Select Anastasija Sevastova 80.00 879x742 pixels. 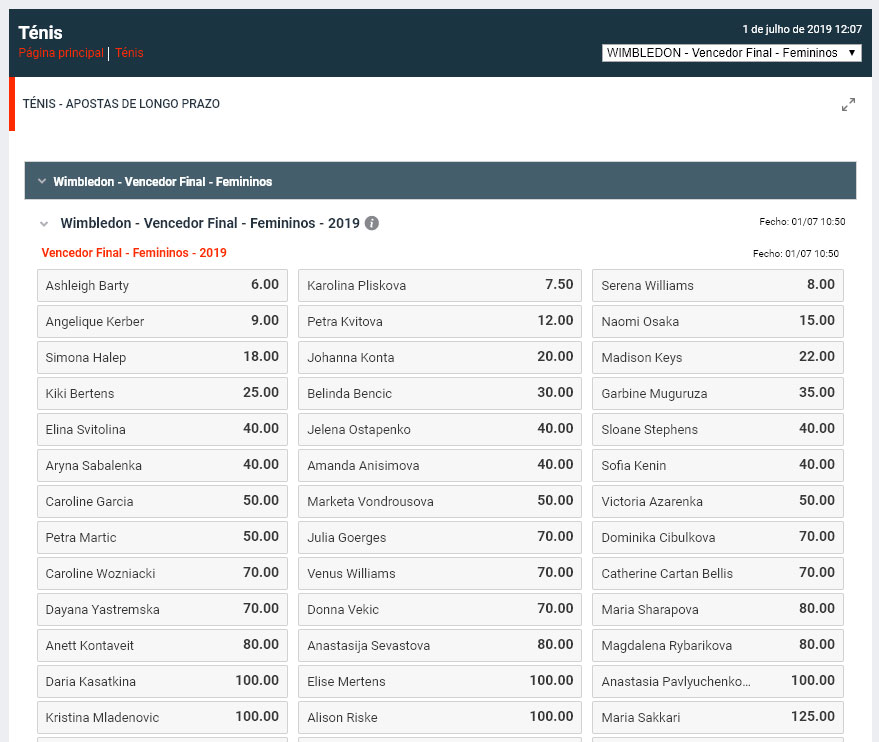coord(440,645)
